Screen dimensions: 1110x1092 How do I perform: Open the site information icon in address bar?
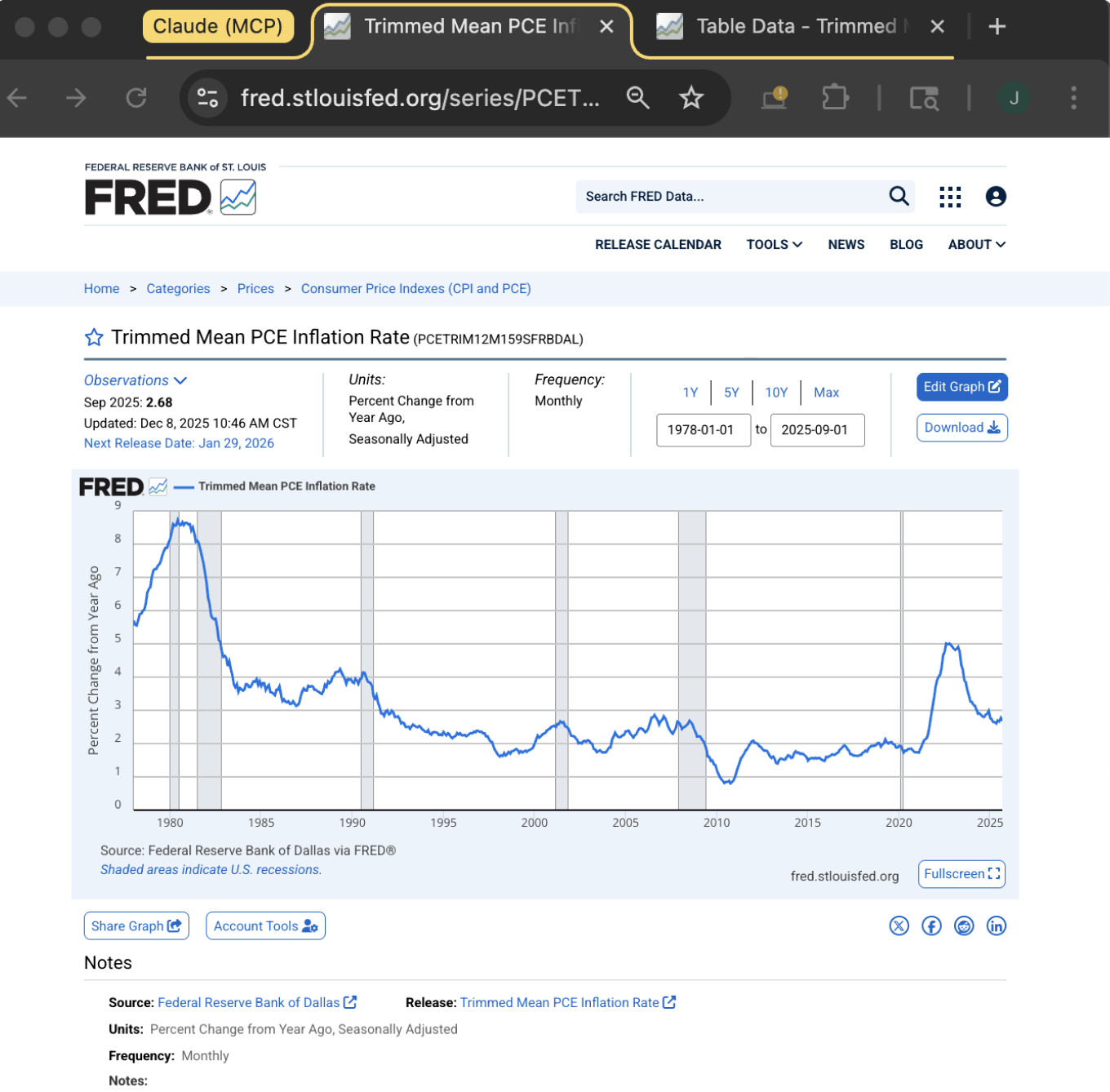click(x=207, y=98)
